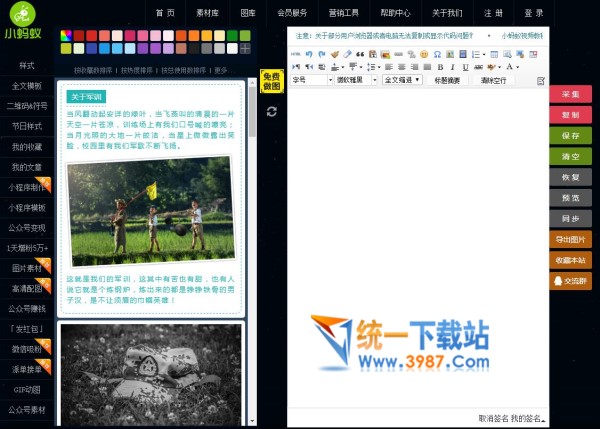Click the eraser clear-format icon
The height and width of the screenshot is (429, 600).
pos(347,54)
